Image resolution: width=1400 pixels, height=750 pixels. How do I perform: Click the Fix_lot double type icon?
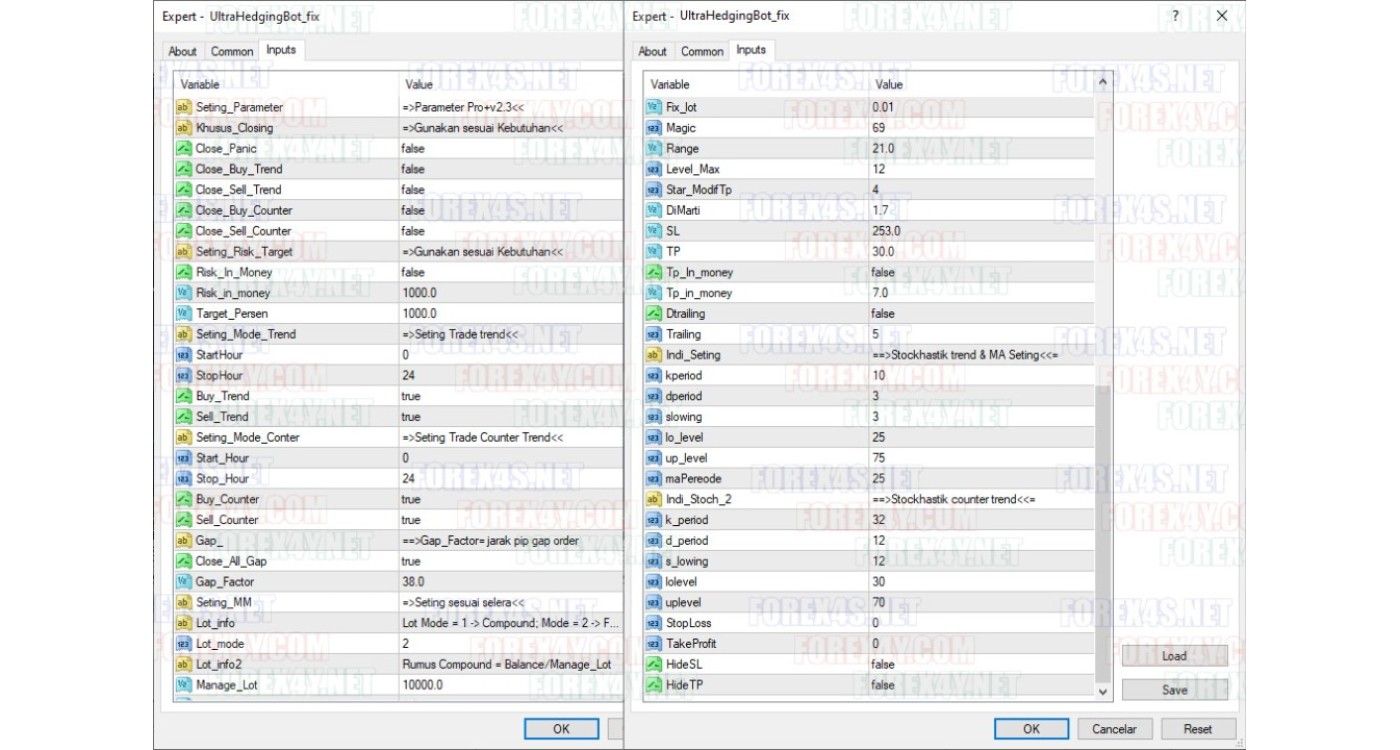(654, 107)
